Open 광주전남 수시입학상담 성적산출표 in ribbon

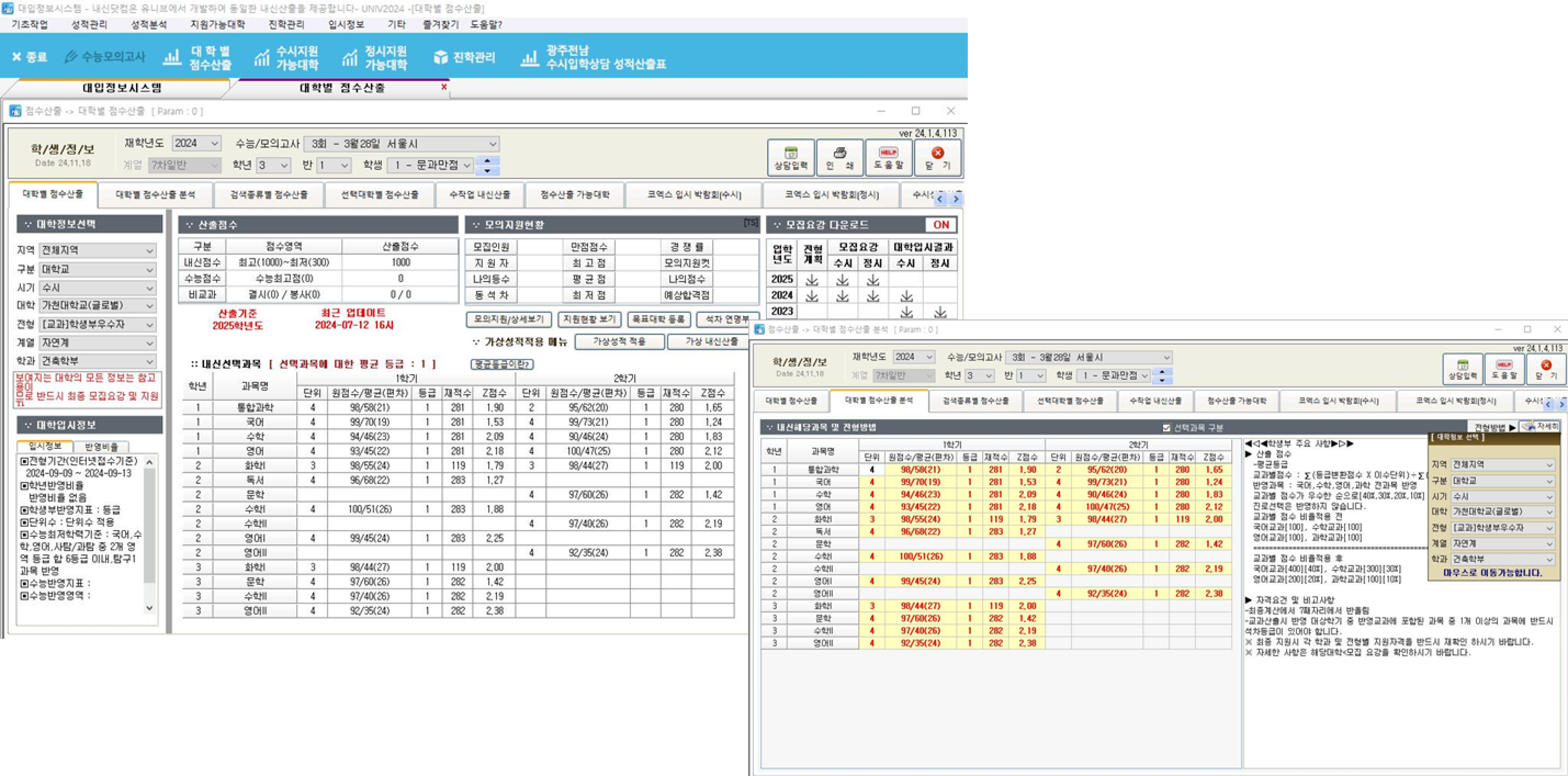coord(593,57)
